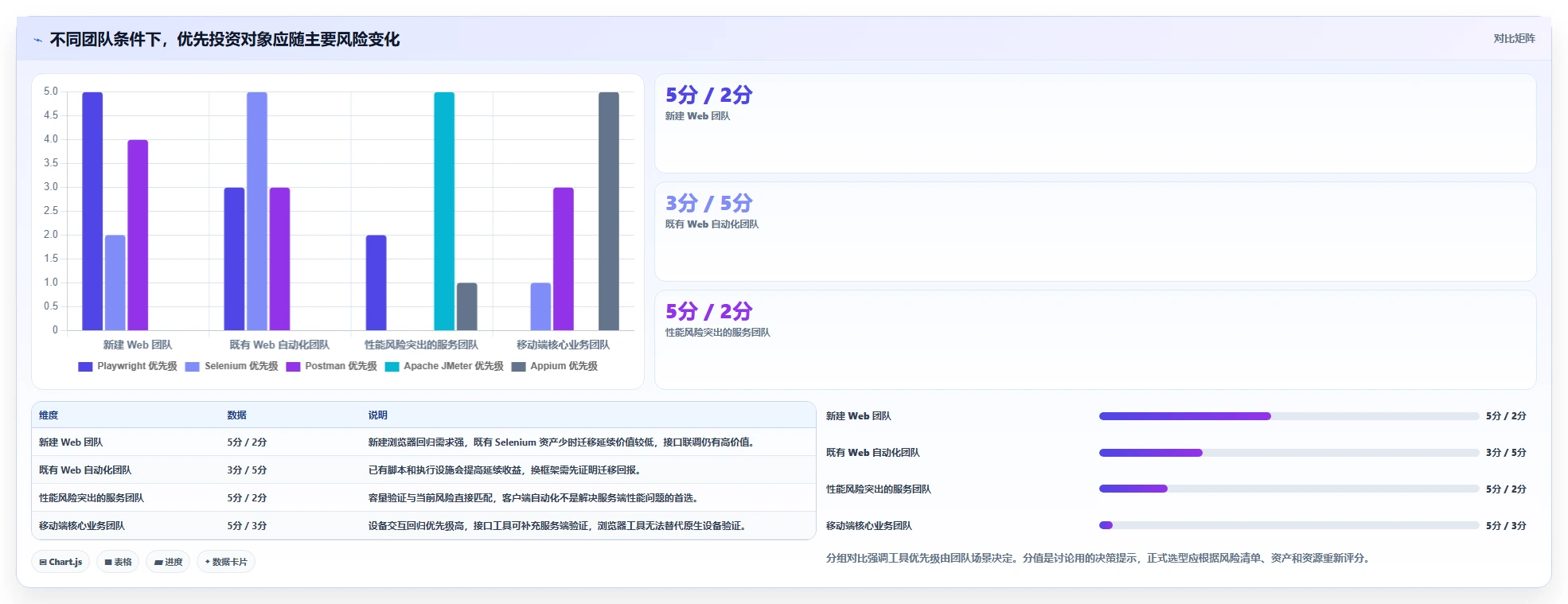Toggle Playwright 优先级 legend item
Image resolution: width=1568 pixels, height=604 pixels.
[x=127, y=366]
